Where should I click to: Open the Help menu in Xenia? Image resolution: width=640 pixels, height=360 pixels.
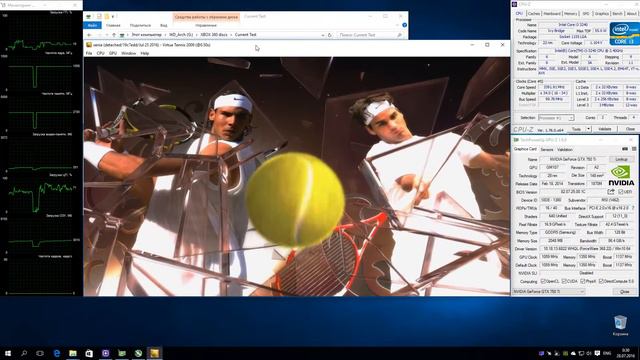[144, 53]
